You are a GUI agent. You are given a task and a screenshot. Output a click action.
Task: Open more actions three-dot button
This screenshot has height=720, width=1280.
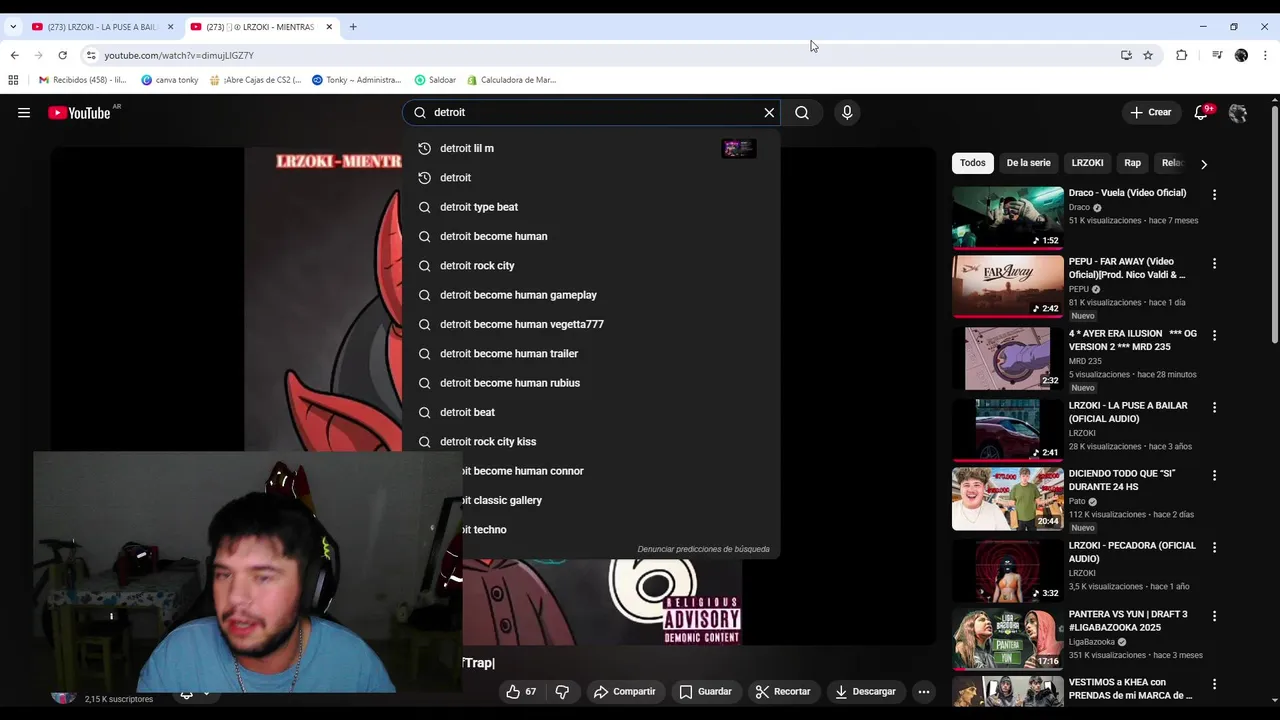[x=924, y=692]
